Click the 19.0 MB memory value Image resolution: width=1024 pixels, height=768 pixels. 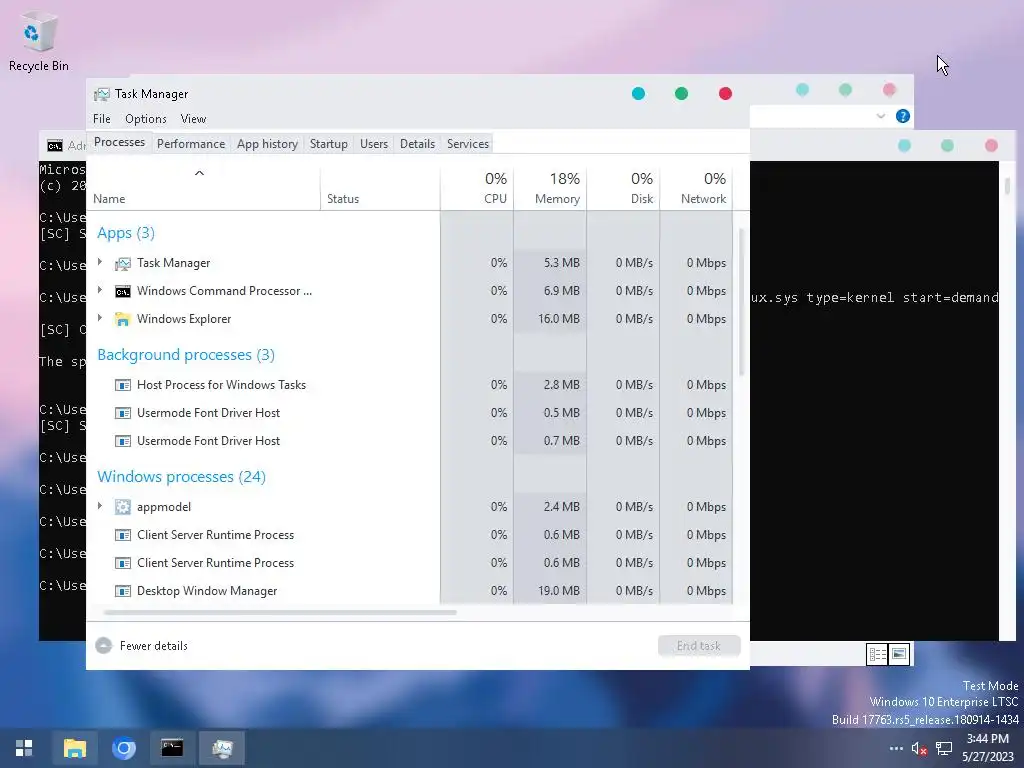(x=558, y=590)
